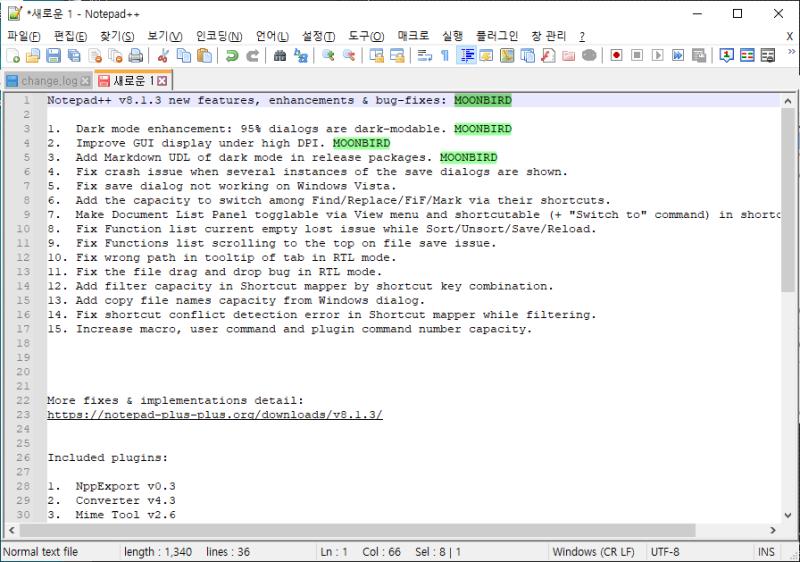The image size is (800, 562).
Task: Open the notepad-plus-plus.org downloads link
Action: coord(215,415)
